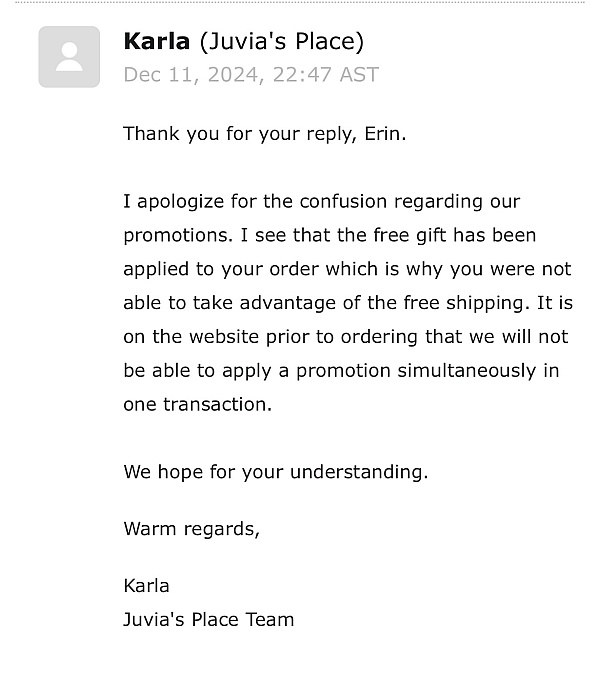Click the (Juvia's Place) company label
Viewport: 600px width, 690px height.
282,42
